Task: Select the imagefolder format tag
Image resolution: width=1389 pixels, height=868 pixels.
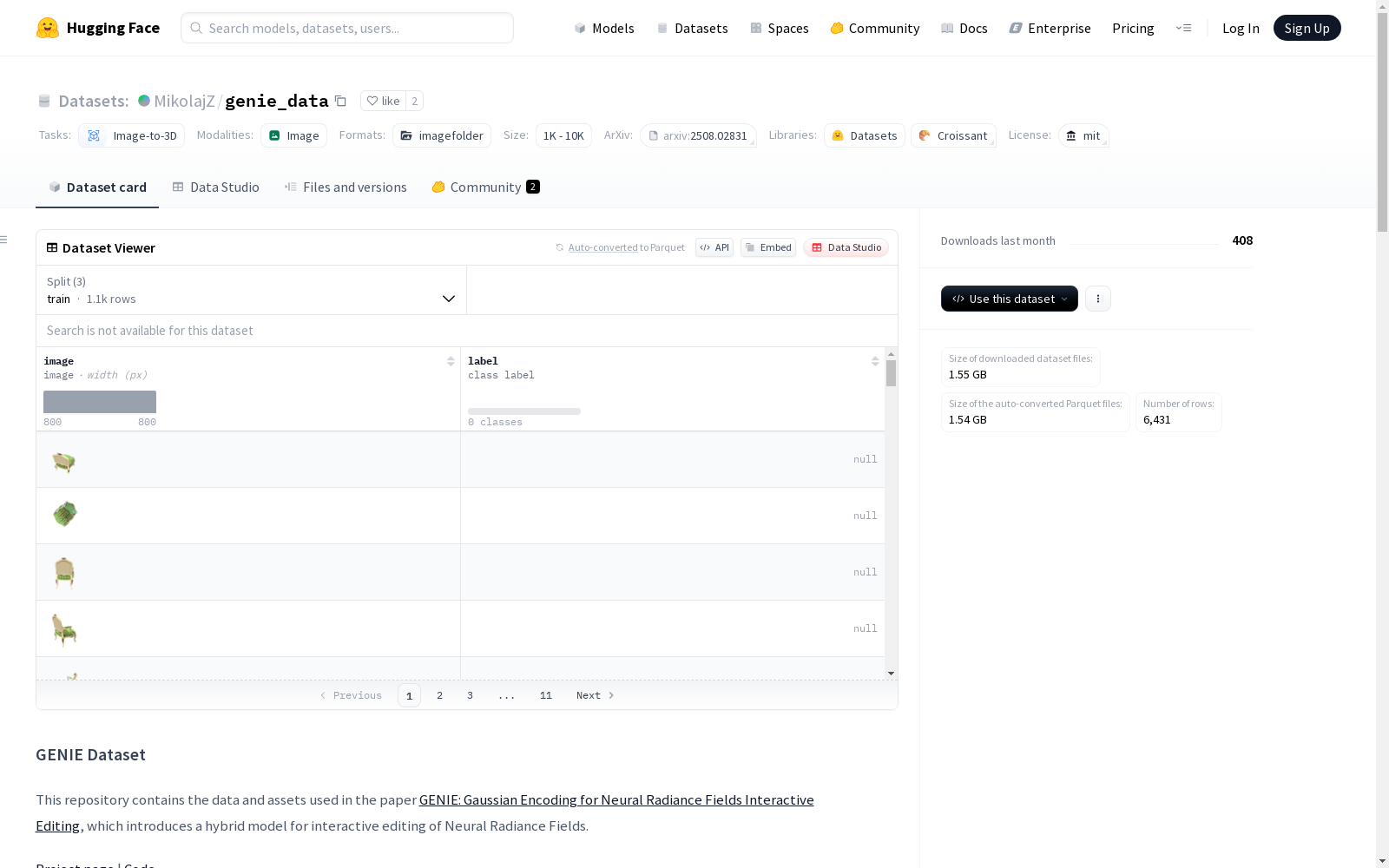Action: coord(442,135)
